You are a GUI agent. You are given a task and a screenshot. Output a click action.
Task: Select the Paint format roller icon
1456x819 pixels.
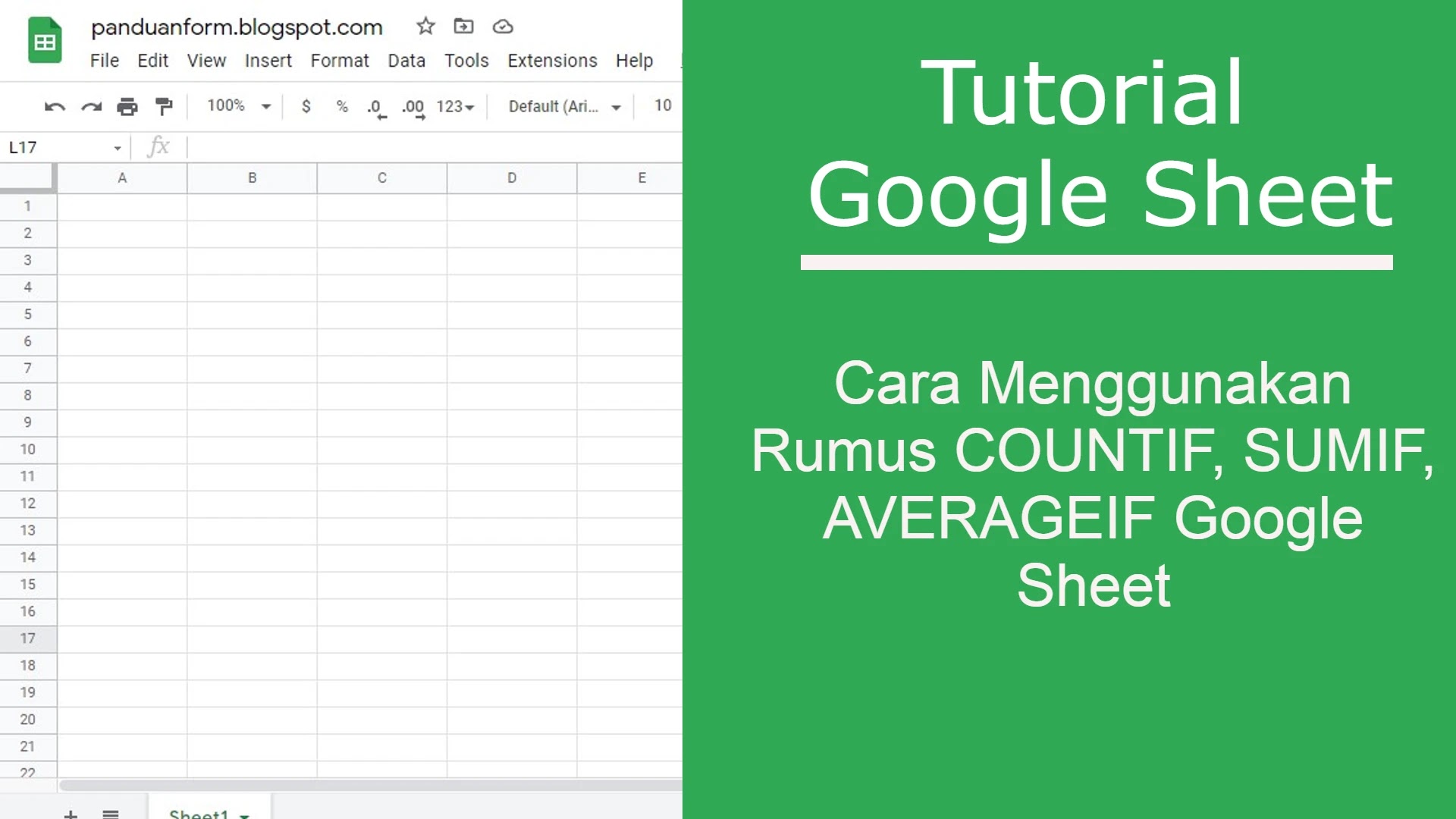point(164,106)
